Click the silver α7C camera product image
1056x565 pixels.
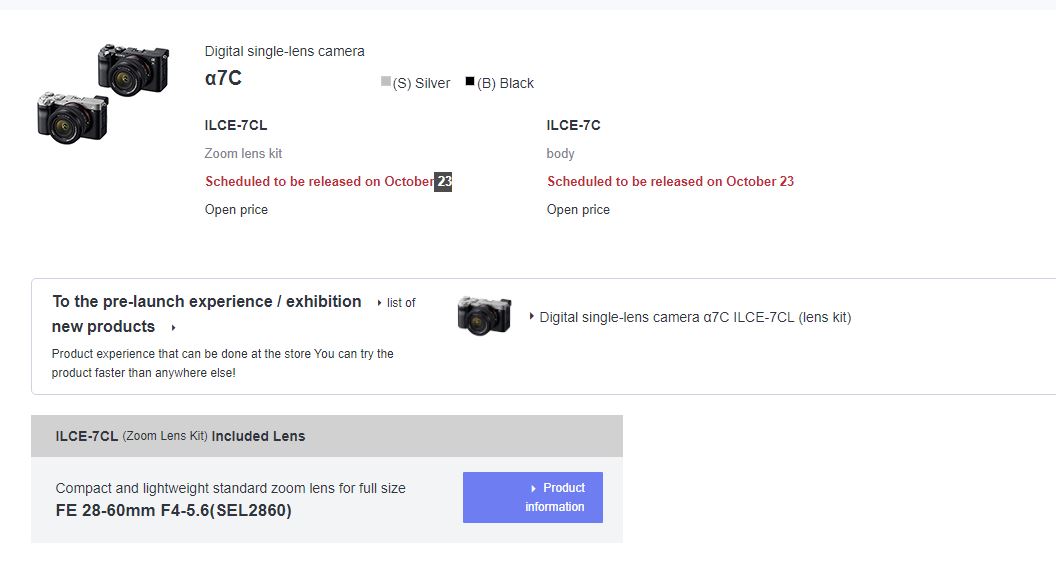(x=72, y=117)
